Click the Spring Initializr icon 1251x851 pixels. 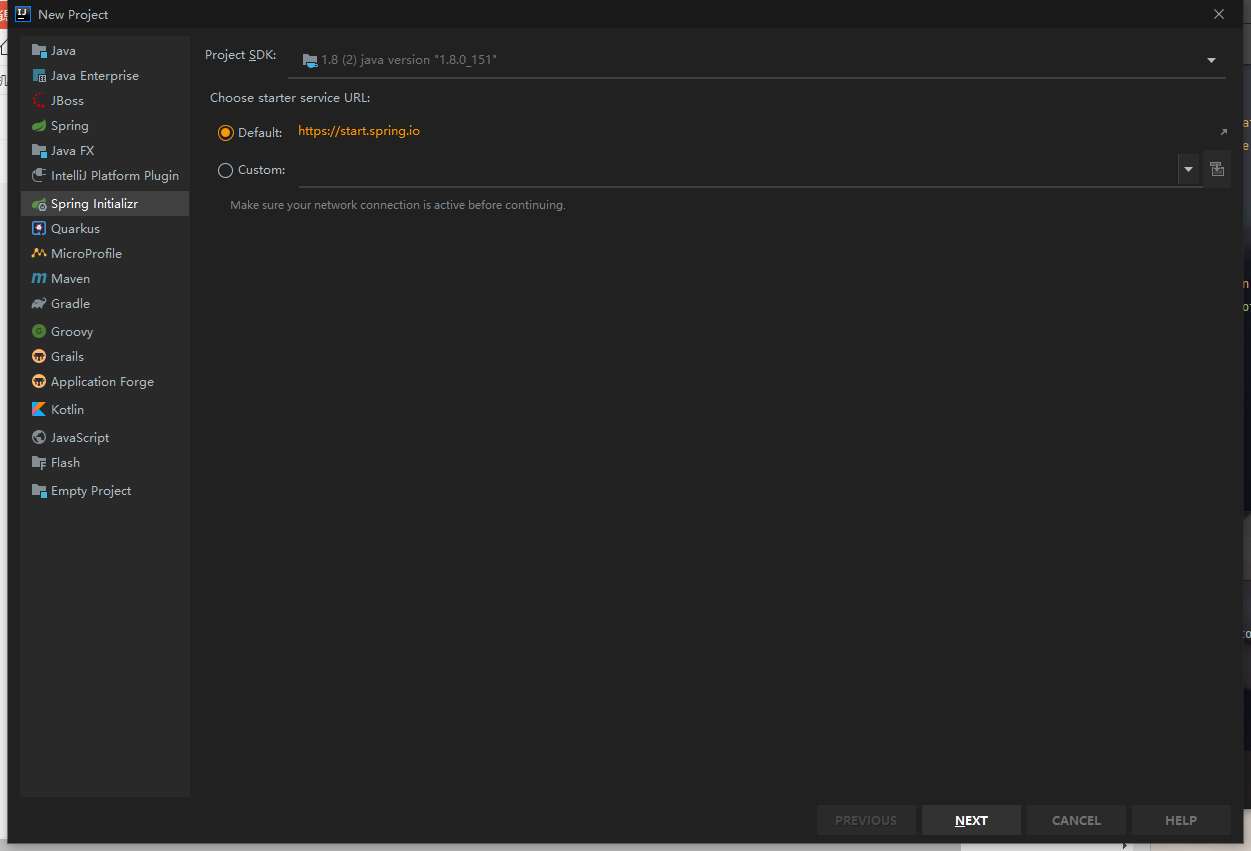click(x=39, y=204)
